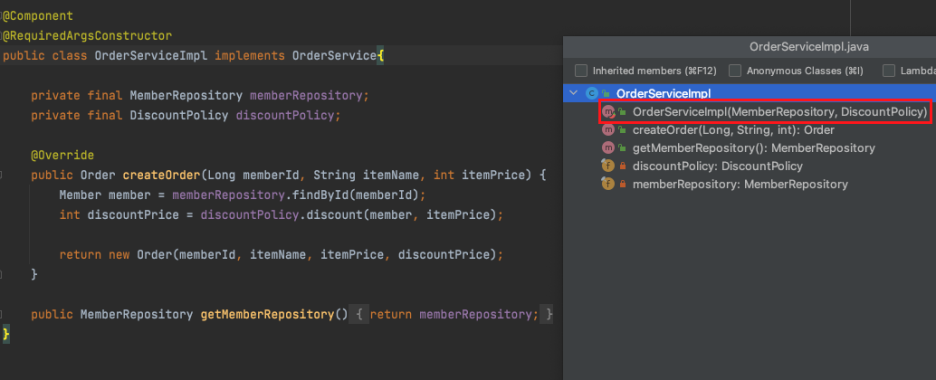Click the method icon next to createOrder row
Viewport: 936px width, 380px height.
pyautogui.click(x=608, y=130)
